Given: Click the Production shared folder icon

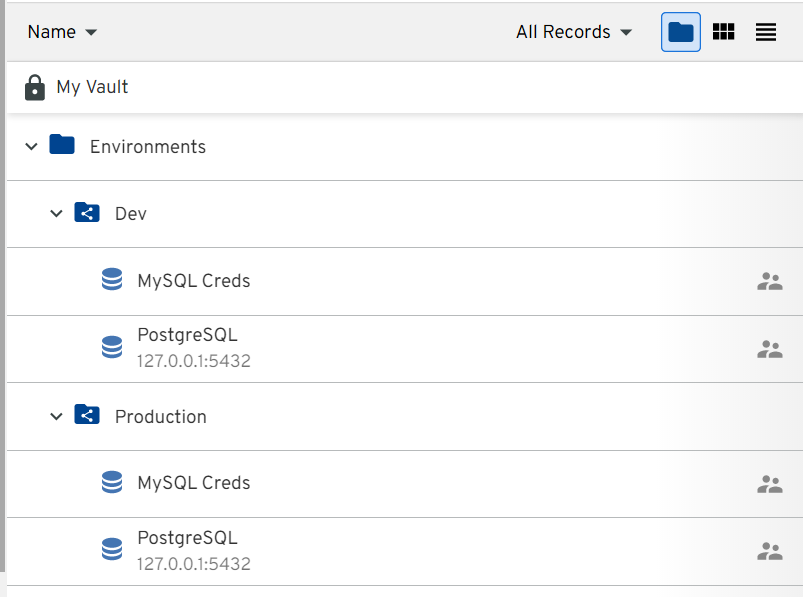Looking at the screenshot, I should point(87,416).
